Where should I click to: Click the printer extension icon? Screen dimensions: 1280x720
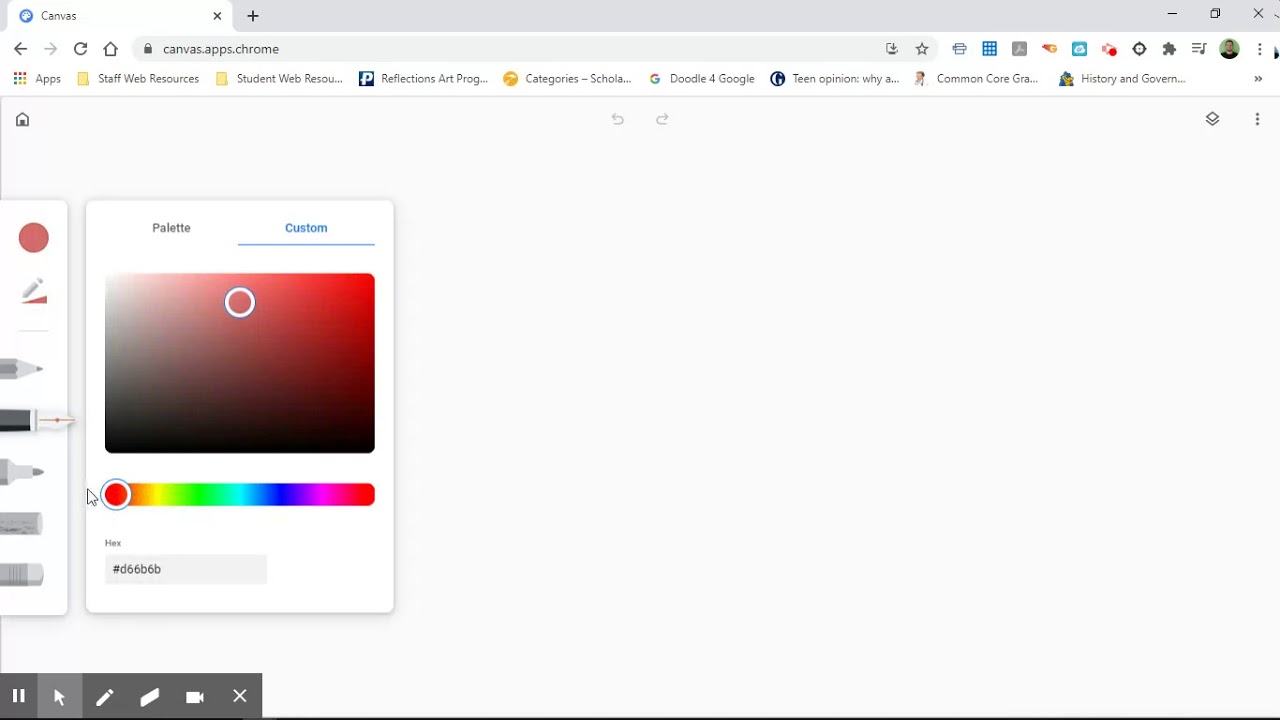[x=959, y=49]
